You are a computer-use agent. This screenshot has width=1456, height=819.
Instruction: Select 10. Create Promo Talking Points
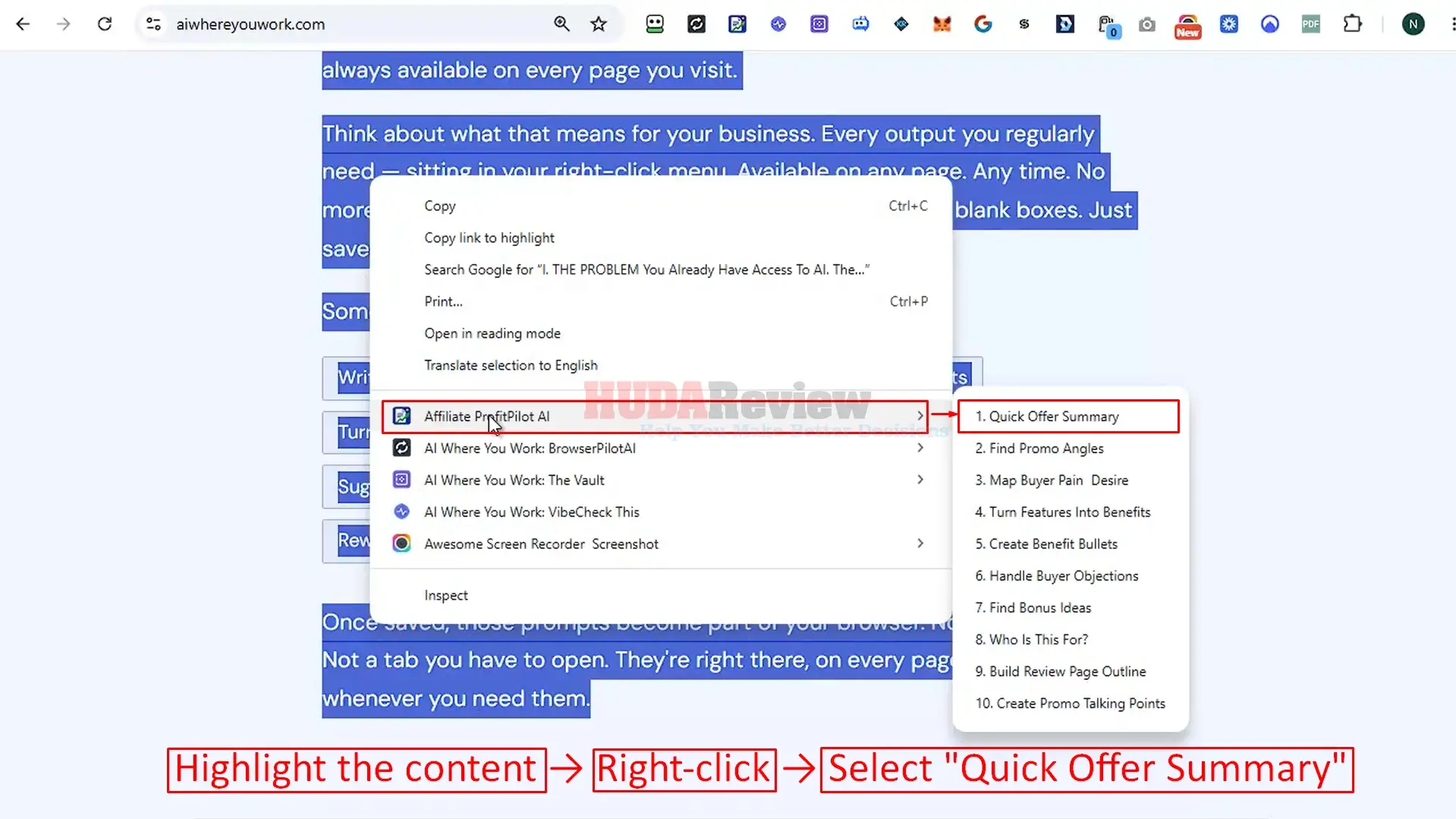click(1071, 703)
